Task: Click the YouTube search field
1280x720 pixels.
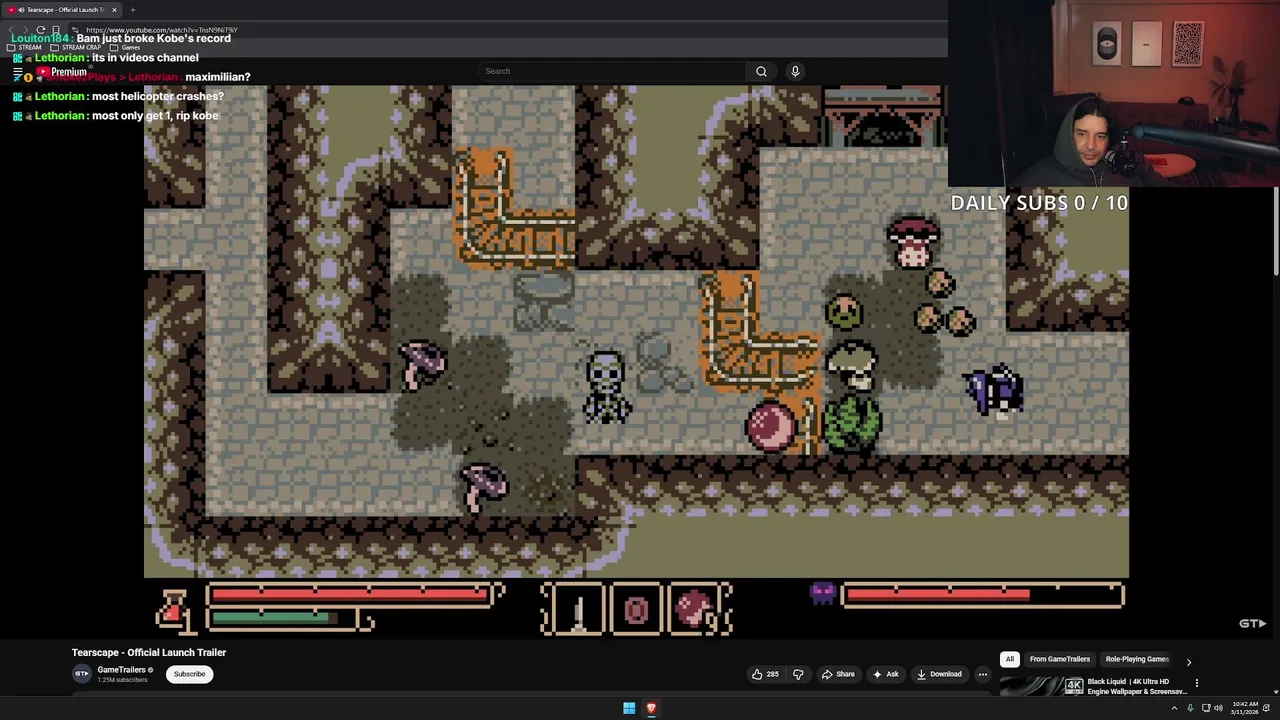Action: tap(612, 71)
